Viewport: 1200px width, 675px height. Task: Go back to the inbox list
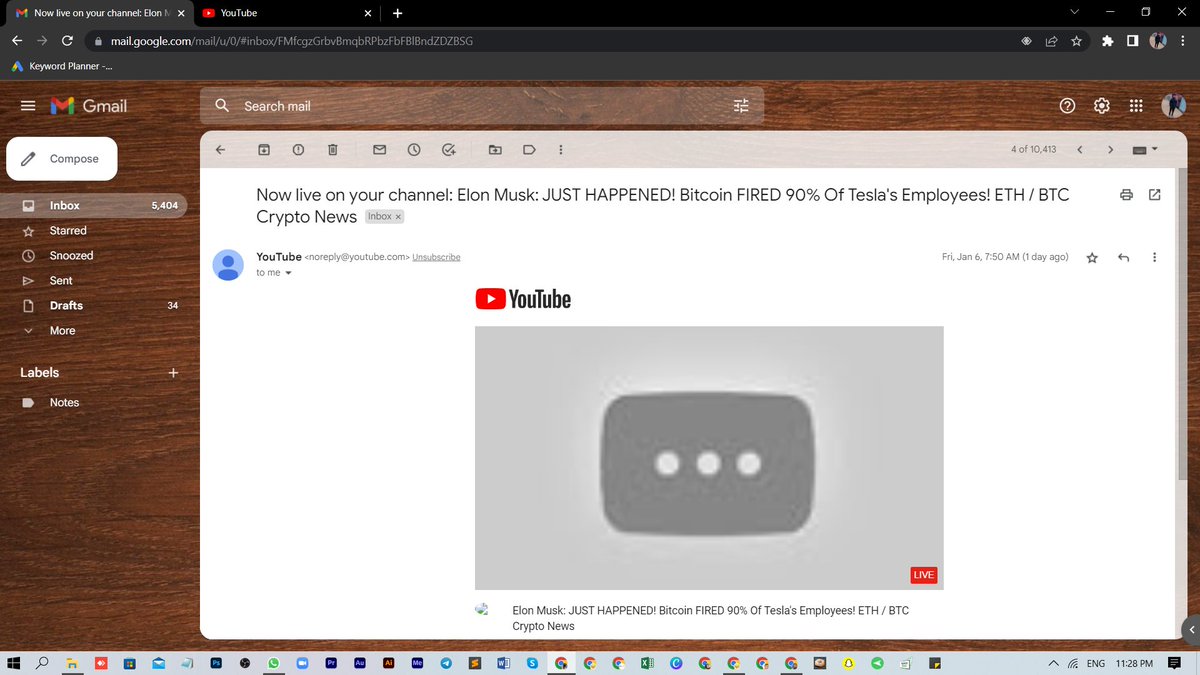pos(220,150)
